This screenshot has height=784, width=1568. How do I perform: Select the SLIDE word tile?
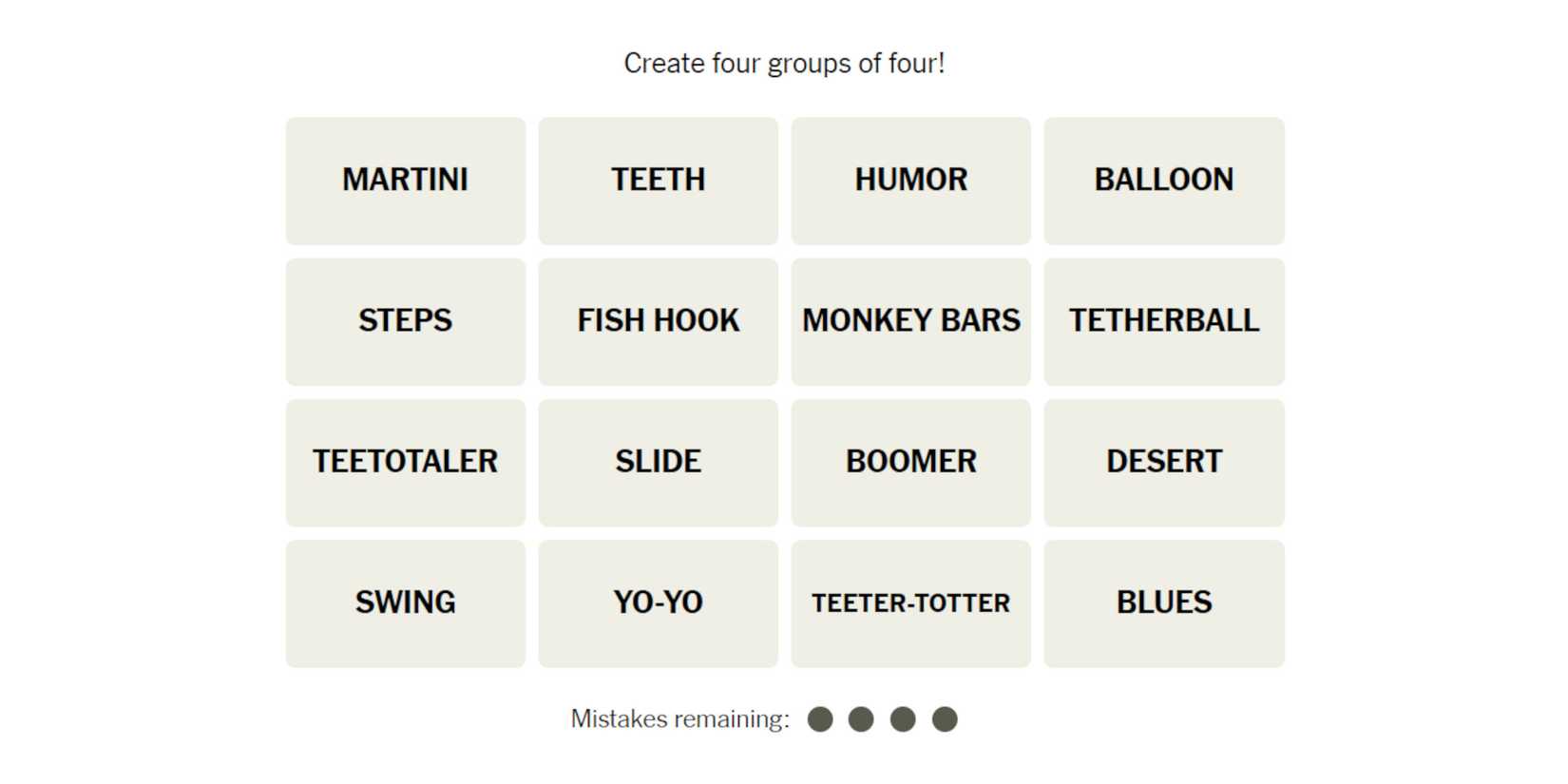click(658, 462)
